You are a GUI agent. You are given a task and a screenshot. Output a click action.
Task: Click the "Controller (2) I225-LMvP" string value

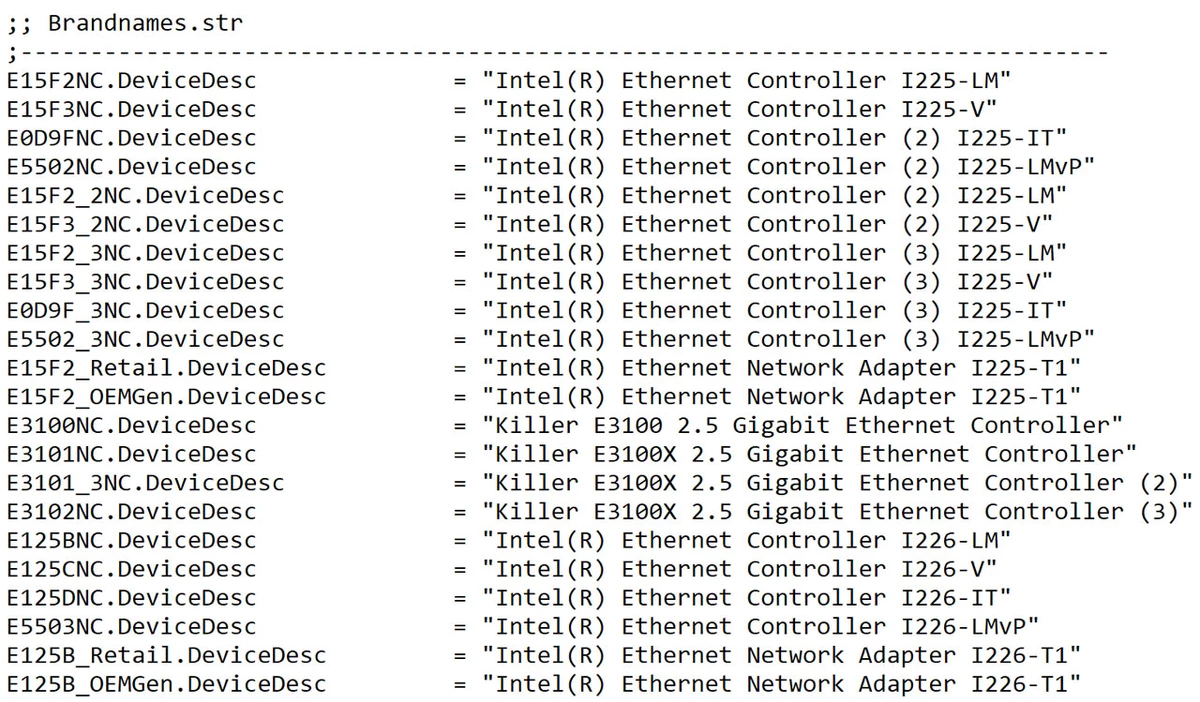point(788,167)
